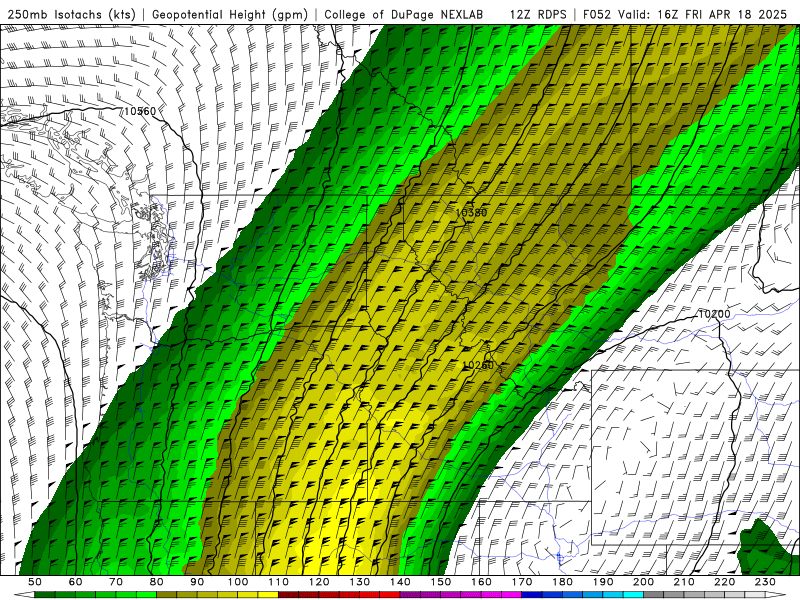Image resolution: width=800 pixels, height=600 pixels.
Task: Click the 200 value on the color scale
Action: [x=643, y=582]
